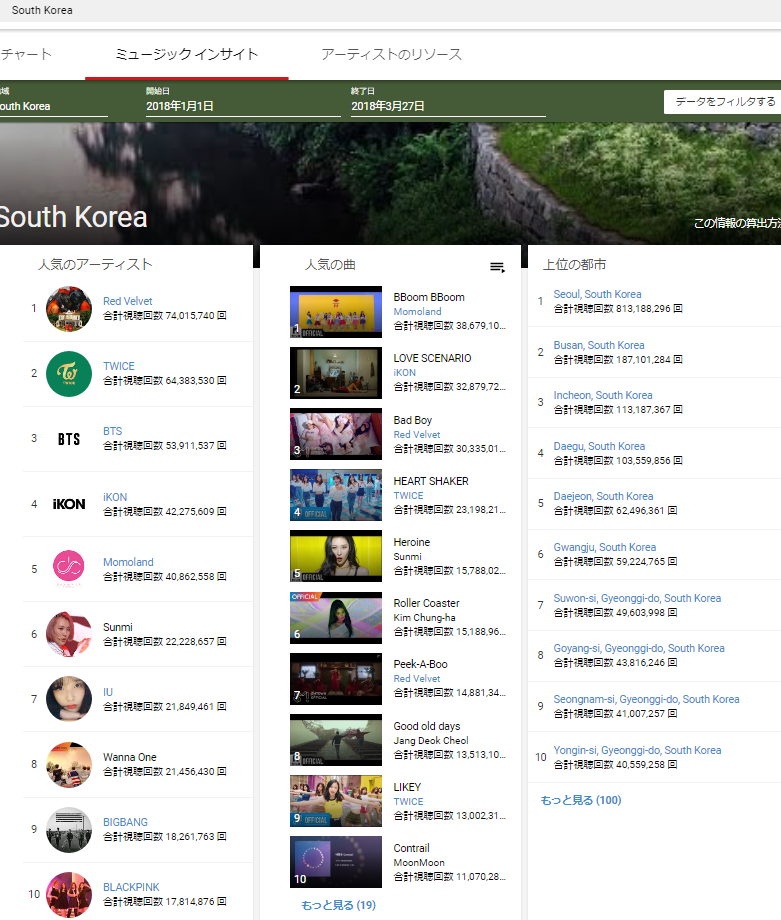Click Momoland link under BBoom BBoom
The image size is (781, 920).
pos(417,312)
